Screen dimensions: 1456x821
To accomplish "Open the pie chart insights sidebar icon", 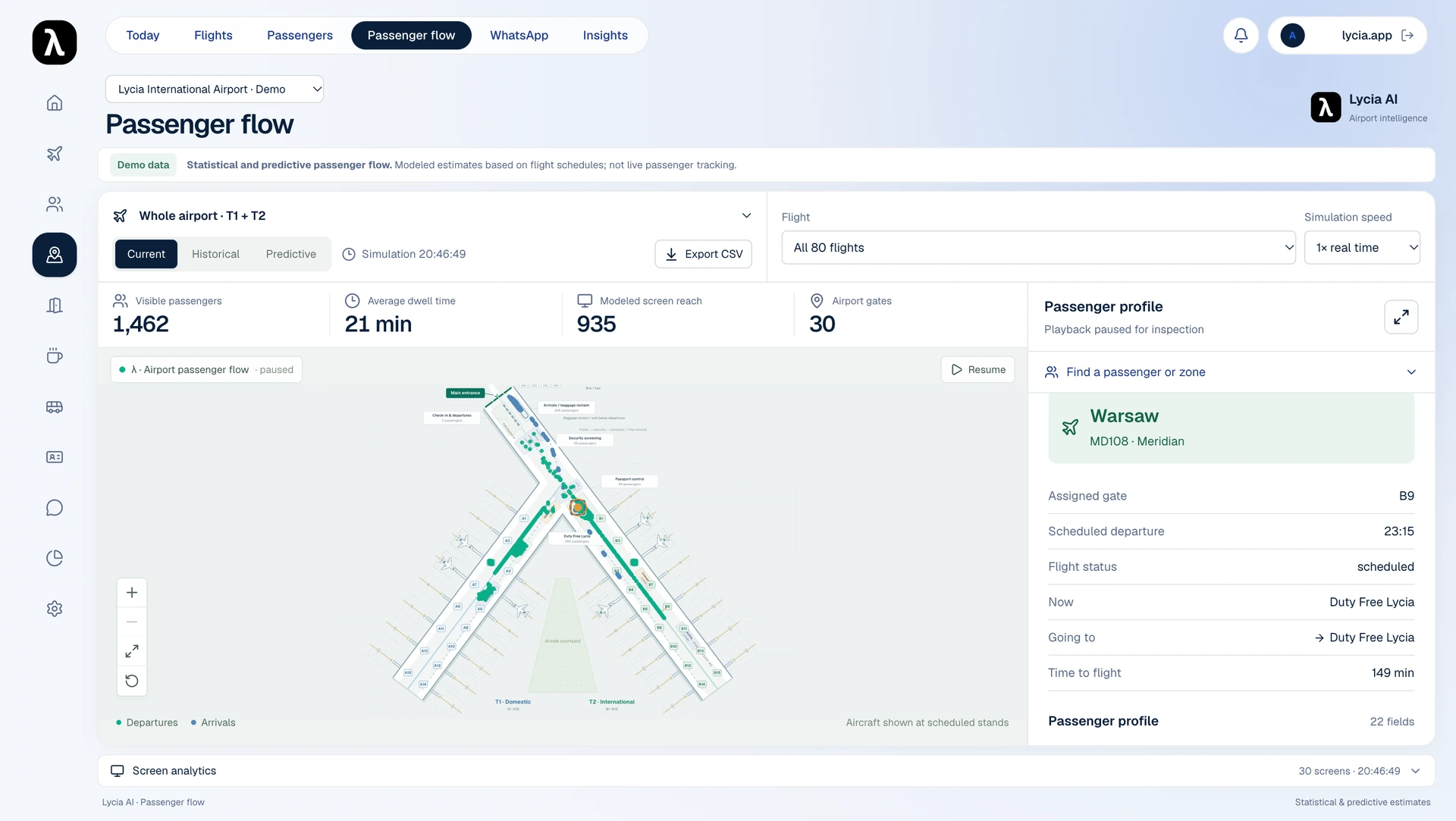I will [x=55, y=559].
